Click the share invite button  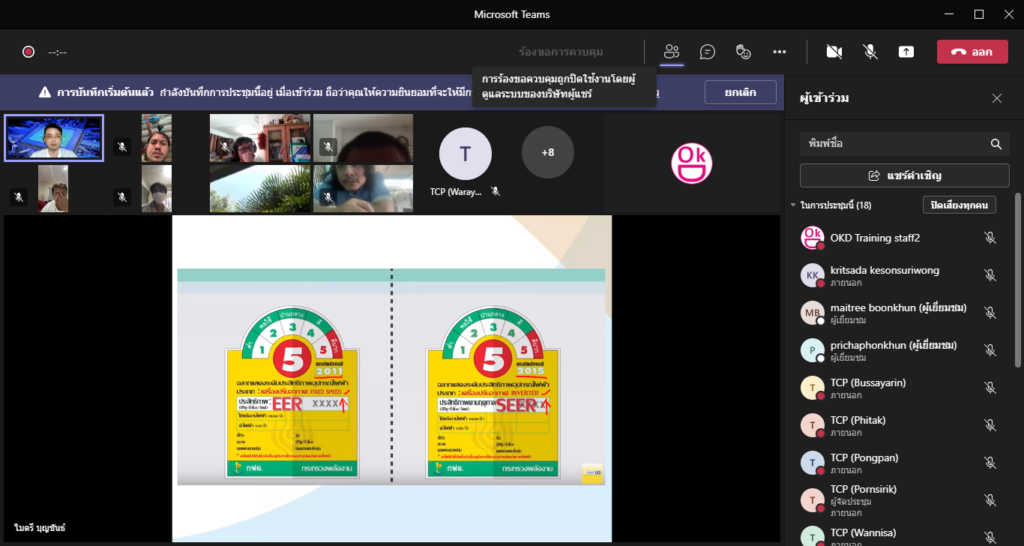pos(904,175)
